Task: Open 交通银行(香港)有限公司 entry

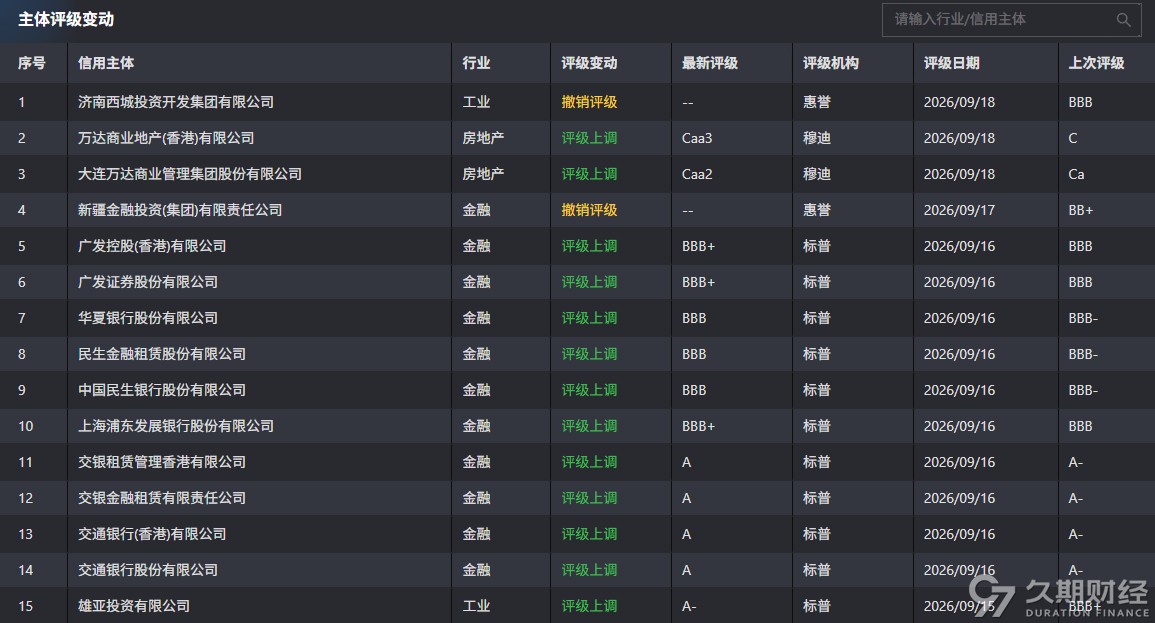Action: pos(152,535)
